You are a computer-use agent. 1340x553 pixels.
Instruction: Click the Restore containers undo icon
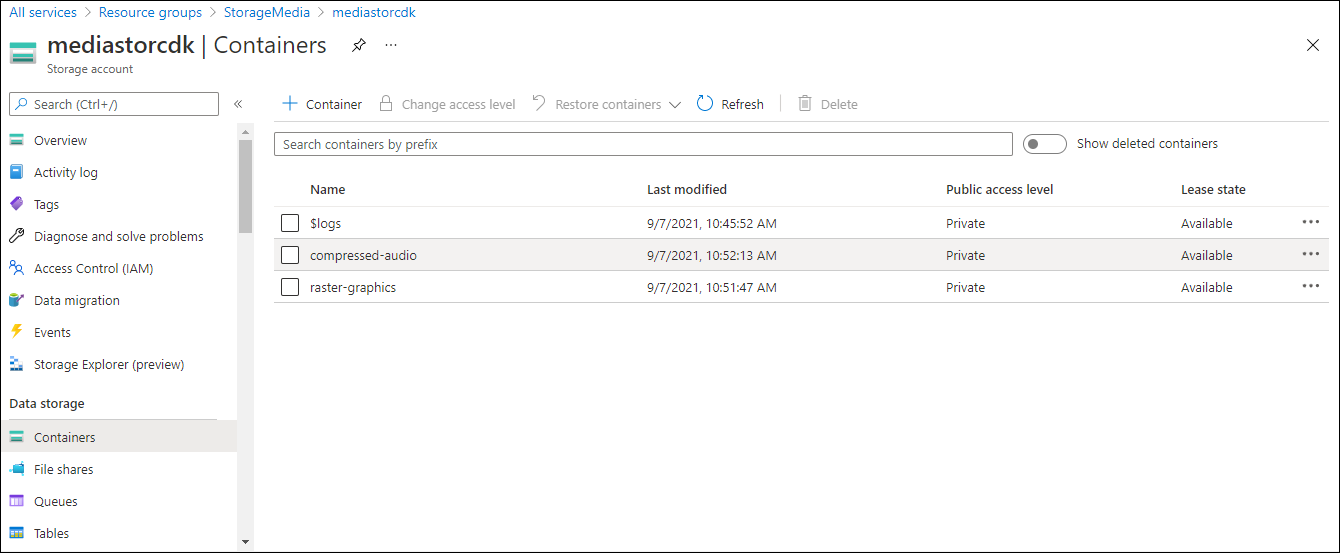coord(539,103)
